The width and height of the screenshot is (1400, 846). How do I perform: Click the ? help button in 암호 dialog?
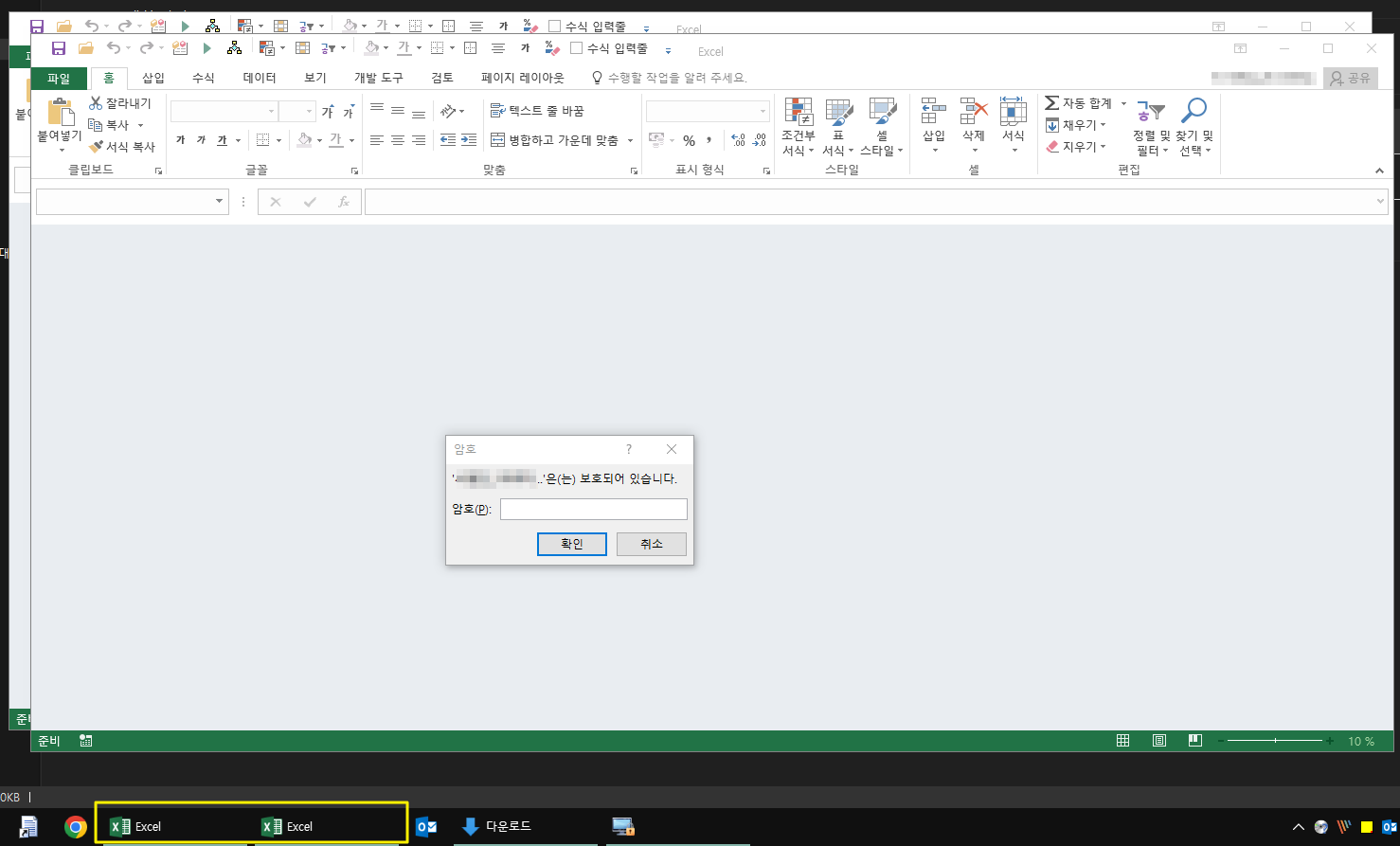point(629,449)
